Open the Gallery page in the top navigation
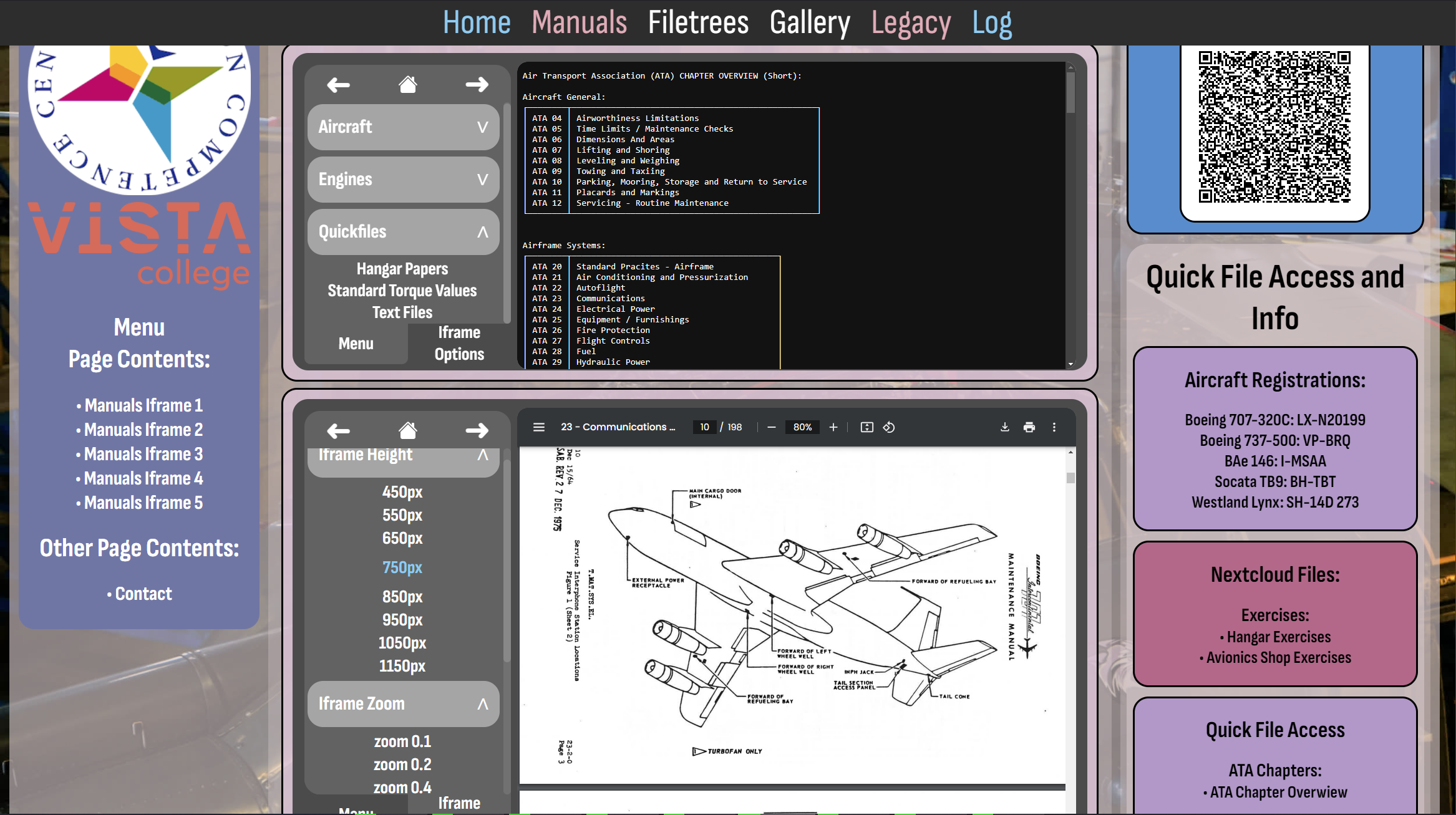Image resolution: width=1456 pixels, height=815 pixels. tap(810, 23)
